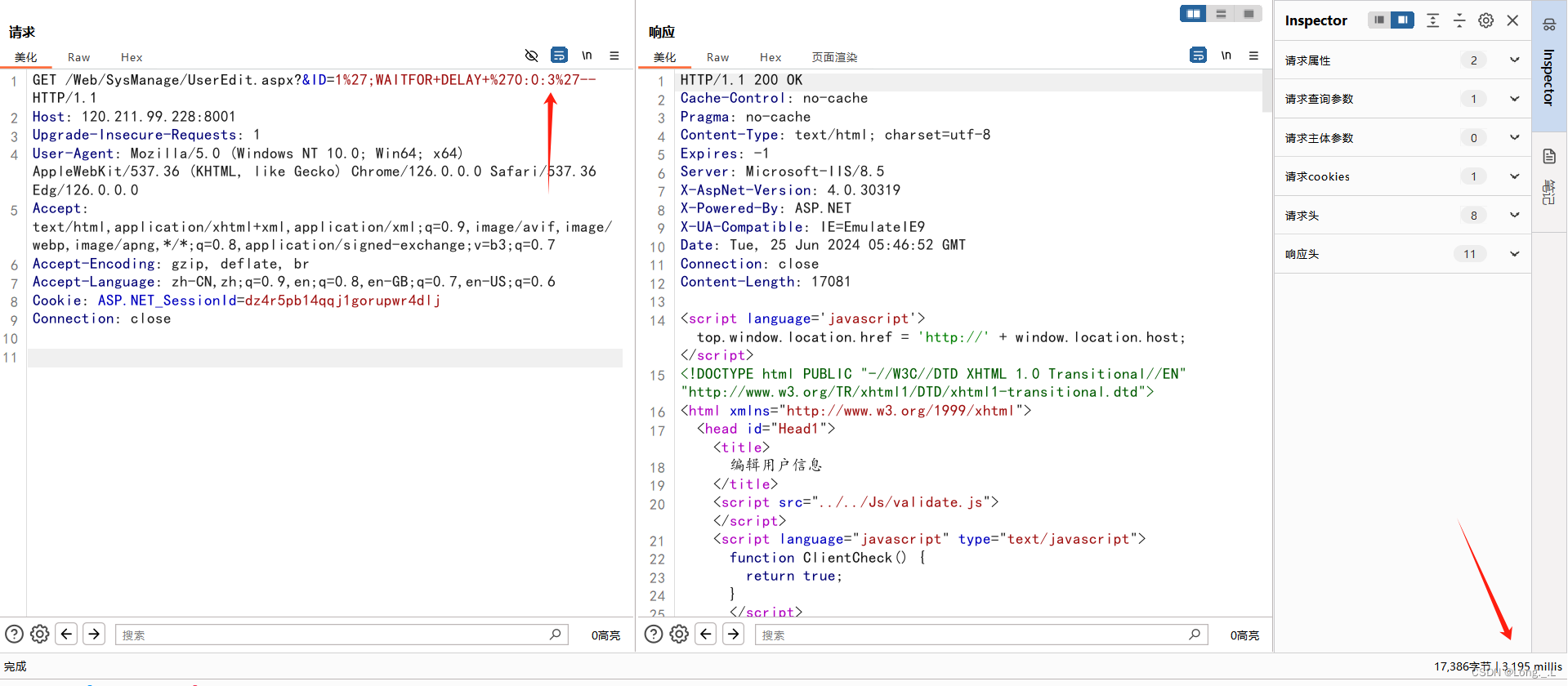
Task: Toggle hide-non-printable eye icon in request pane
Action: coord(531,56)
